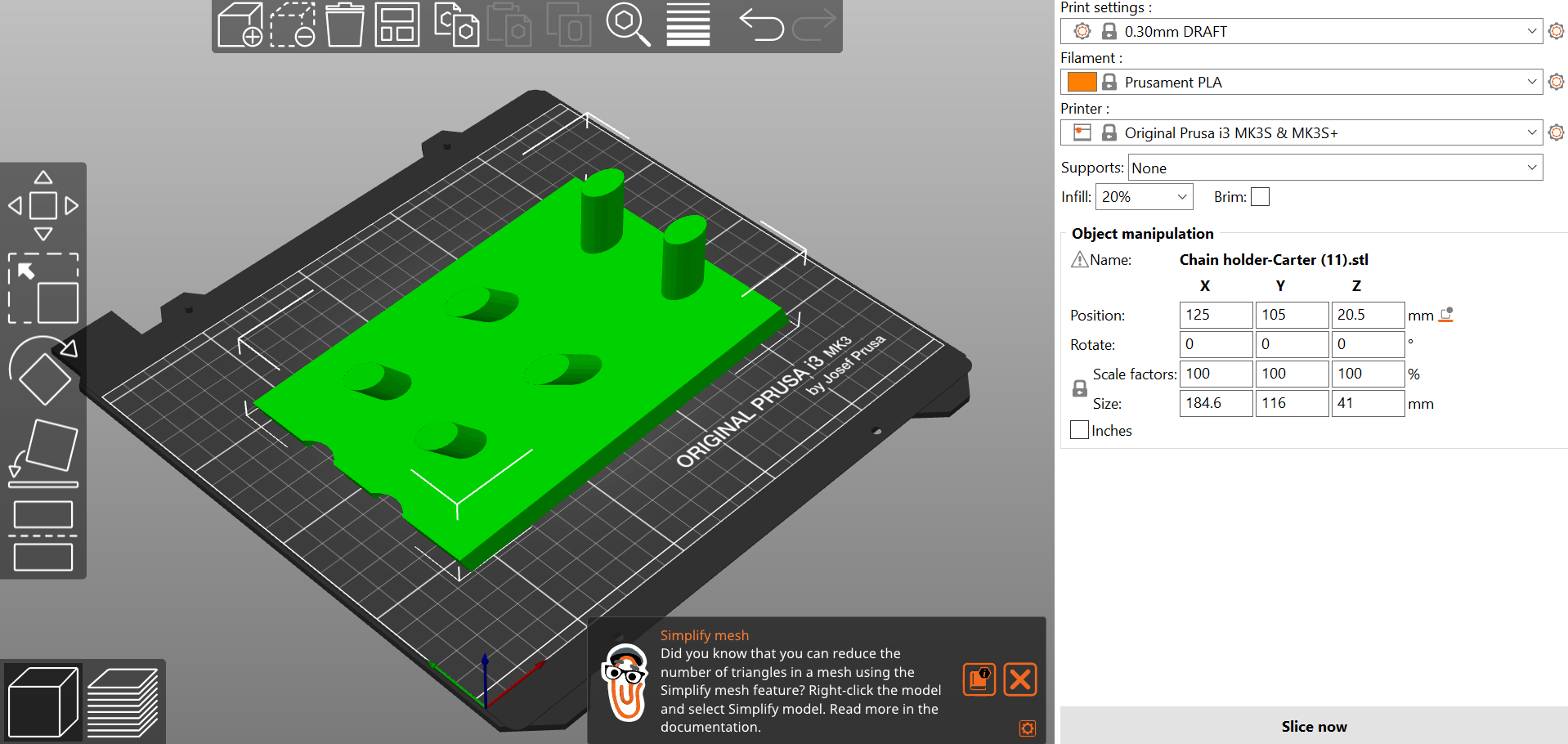Enable the Brim checkbox
The height and width of the screenshot is (744, 1568).
coord(1260,196)
